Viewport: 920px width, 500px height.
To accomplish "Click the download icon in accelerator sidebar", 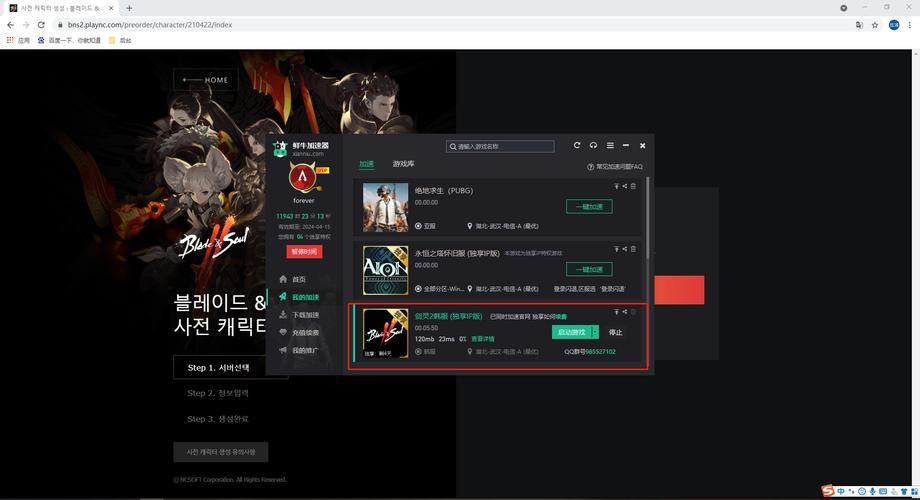I will point(283,315).
